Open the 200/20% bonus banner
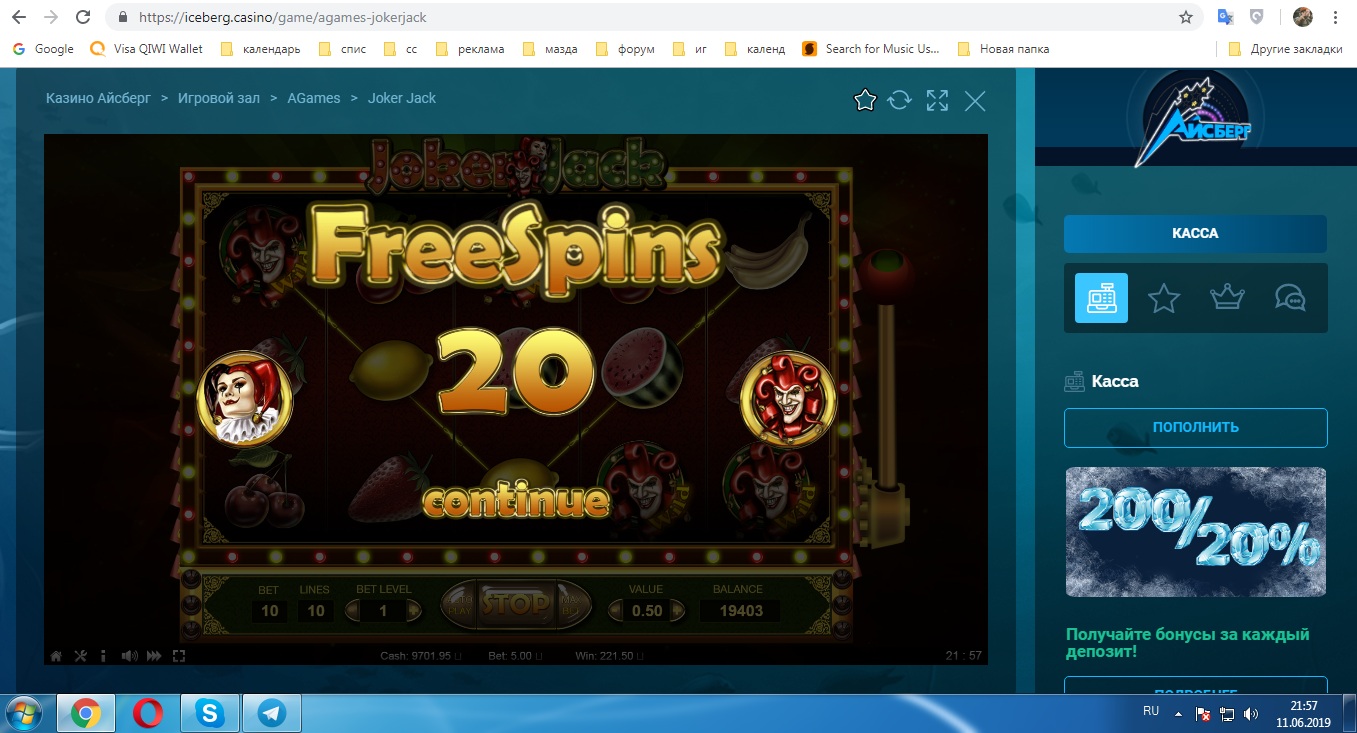This screenshot has width=1357, height=733. 1195,531
